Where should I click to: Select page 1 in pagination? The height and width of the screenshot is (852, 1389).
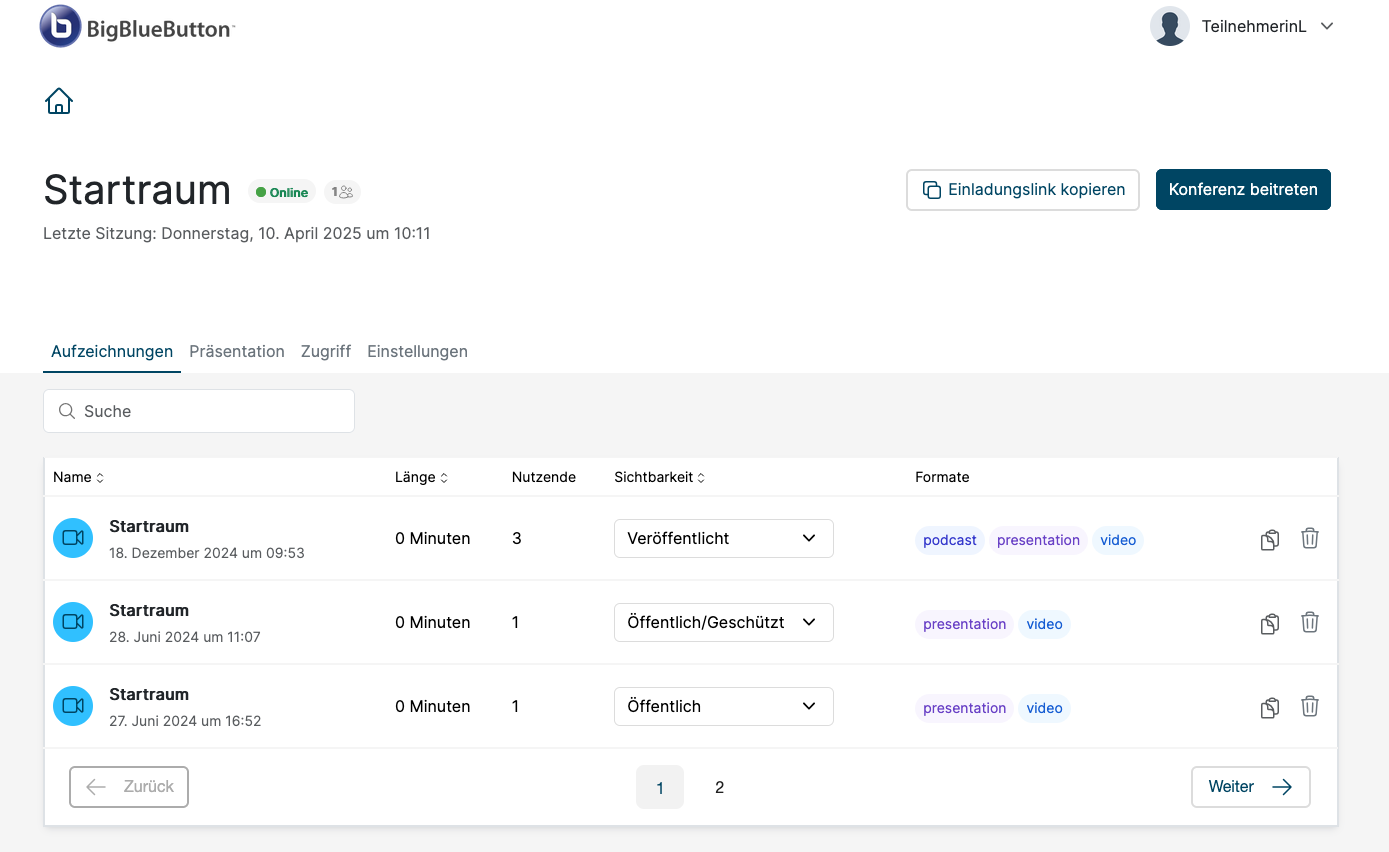click(x=660, y=787)
